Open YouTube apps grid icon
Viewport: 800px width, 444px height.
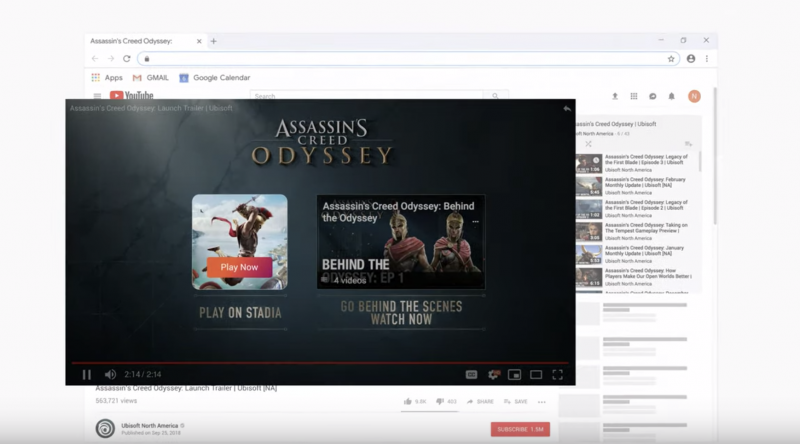coord(634,96)
